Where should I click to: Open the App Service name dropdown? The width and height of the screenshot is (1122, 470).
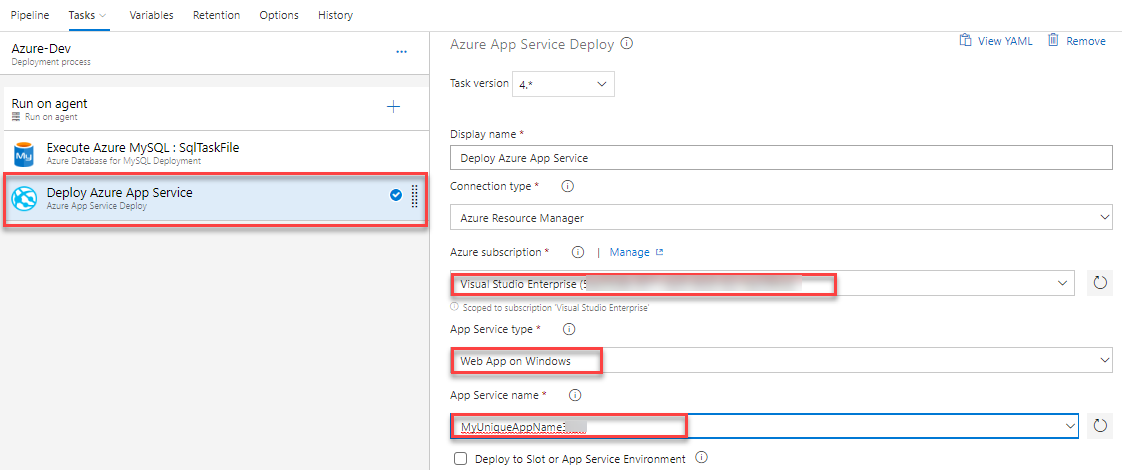click(764, 426)
